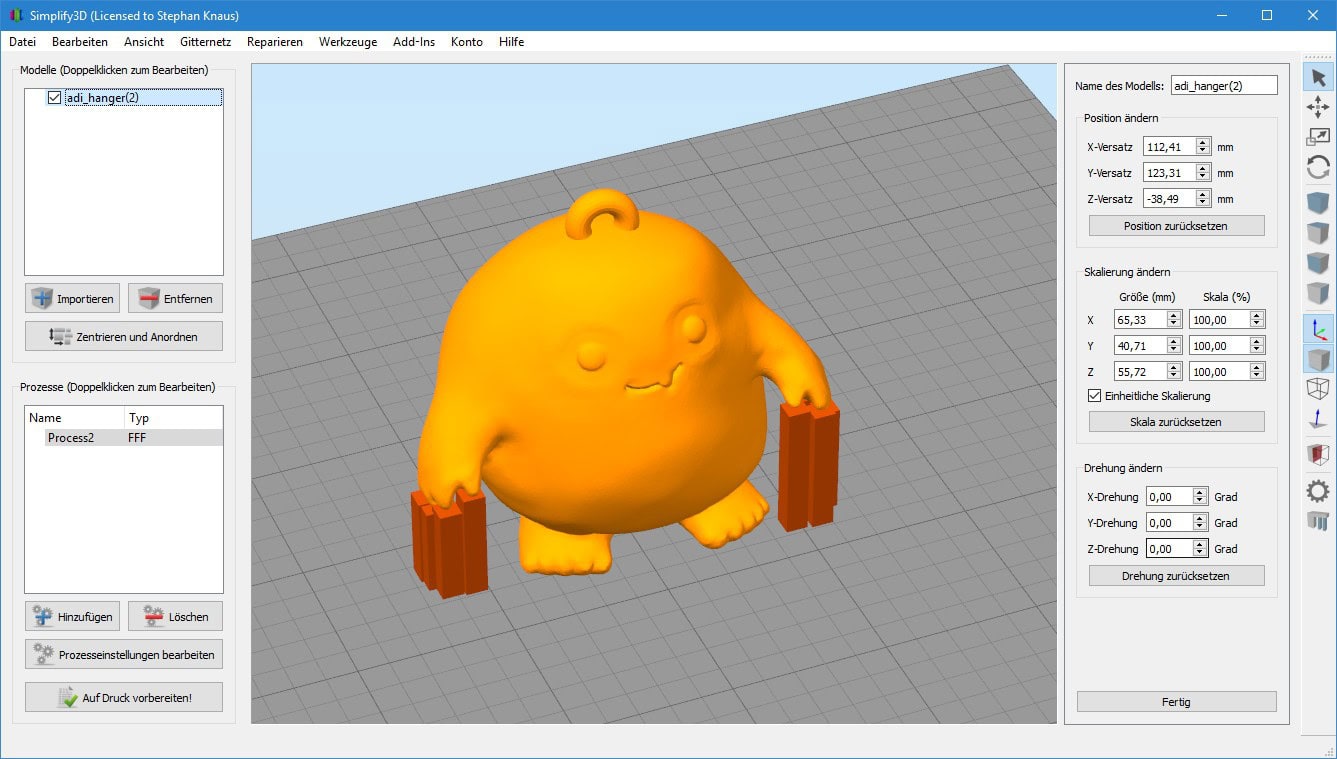Click the gear settings icon in toolbar
The height and width of the screenshot is (759, 1337).
(x=1318, y=490)
